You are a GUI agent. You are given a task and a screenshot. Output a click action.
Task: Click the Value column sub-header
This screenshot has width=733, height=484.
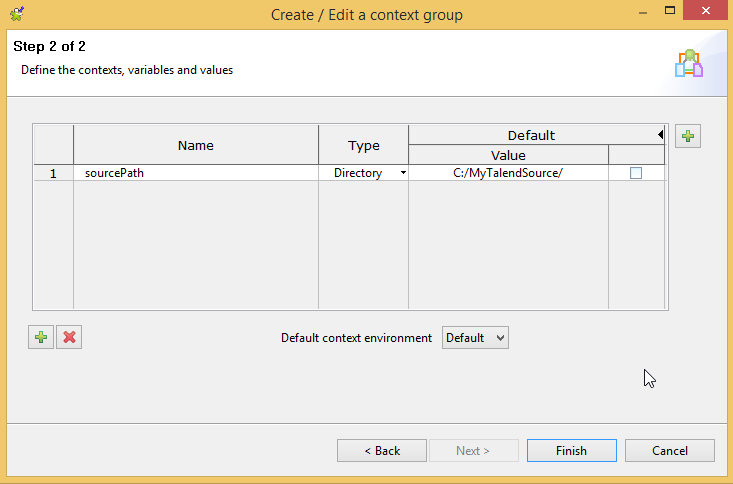[x=508, y=155]
